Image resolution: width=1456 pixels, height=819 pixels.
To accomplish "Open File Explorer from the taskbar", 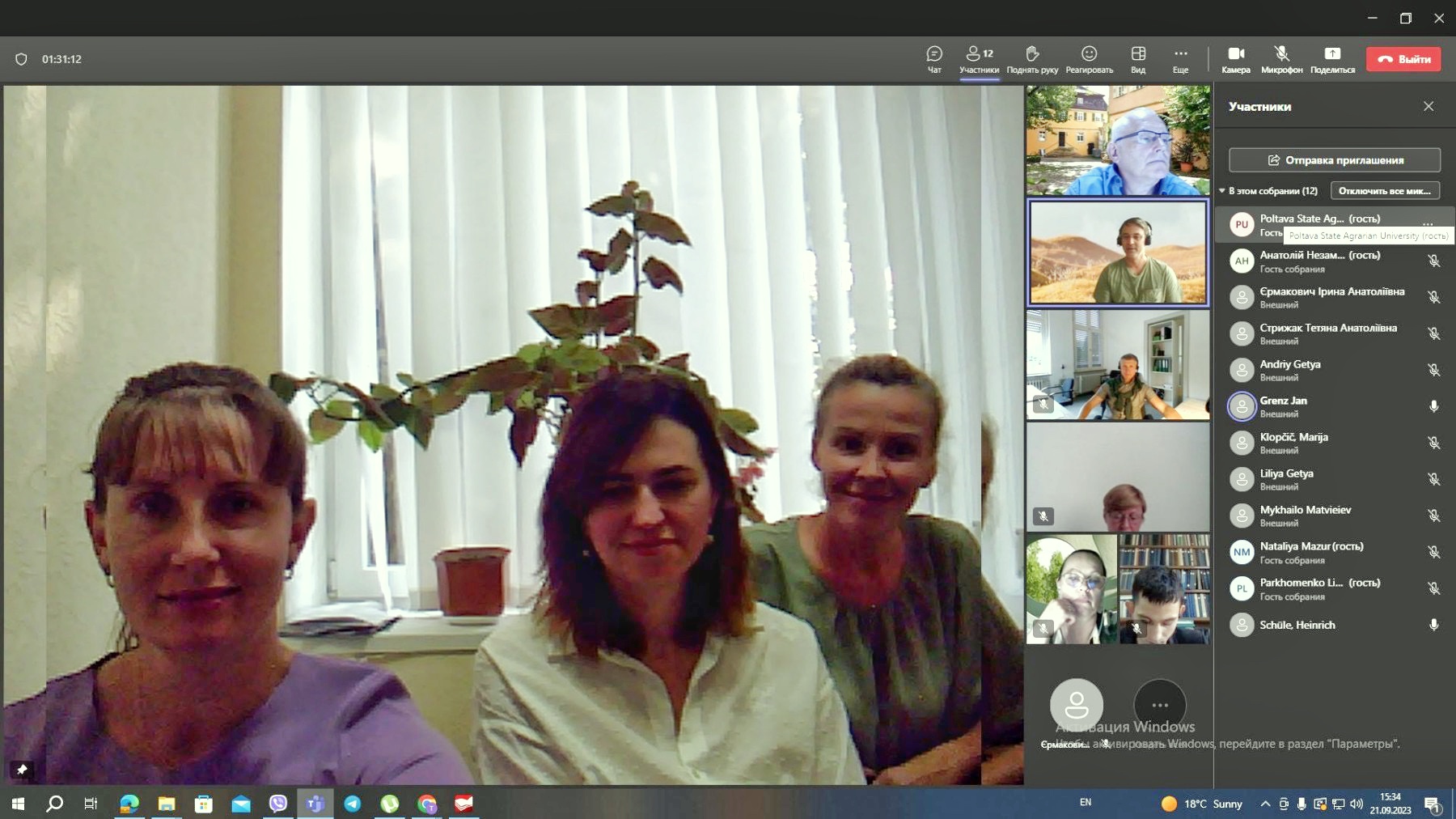I will click(167, 804).
